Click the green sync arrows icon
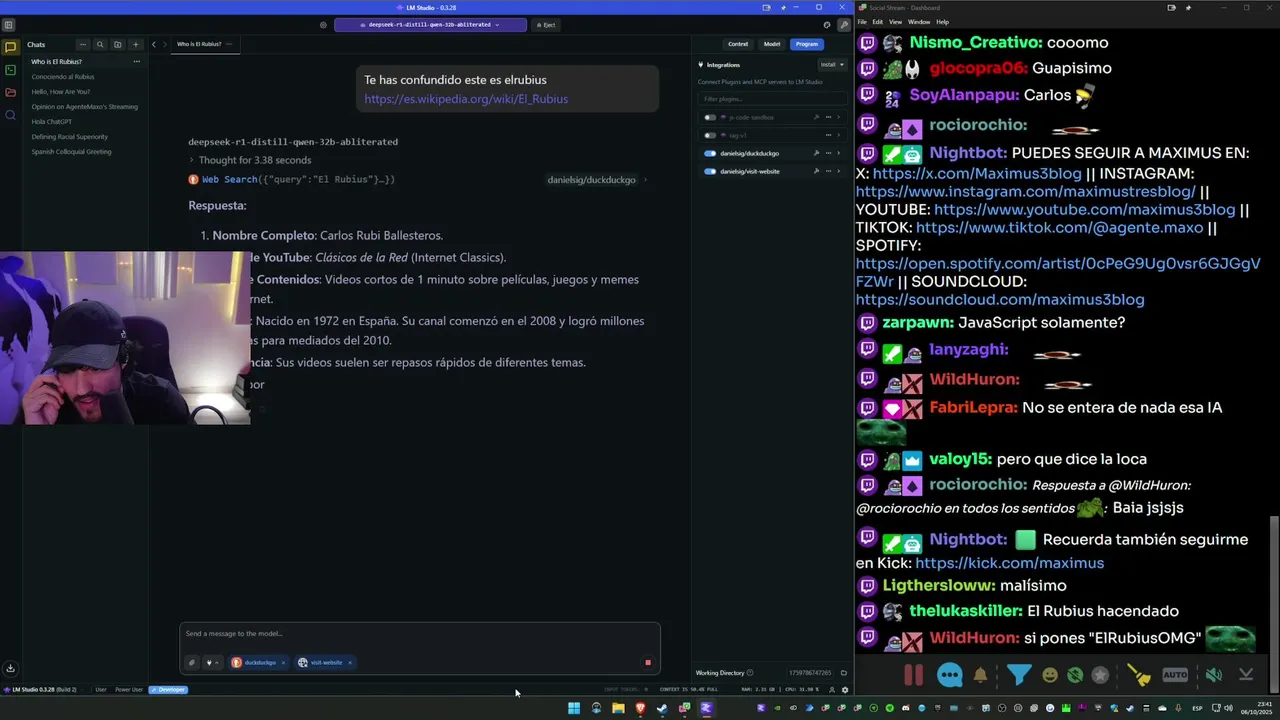The width and height of the screenshot is (1280, 720). 1075,675
